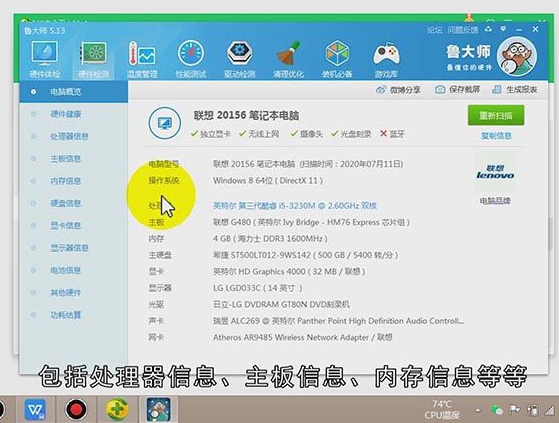Click 生成报表 to generate a report
The height and width of the screenshot is (423, 559).
tap(514, 89)
